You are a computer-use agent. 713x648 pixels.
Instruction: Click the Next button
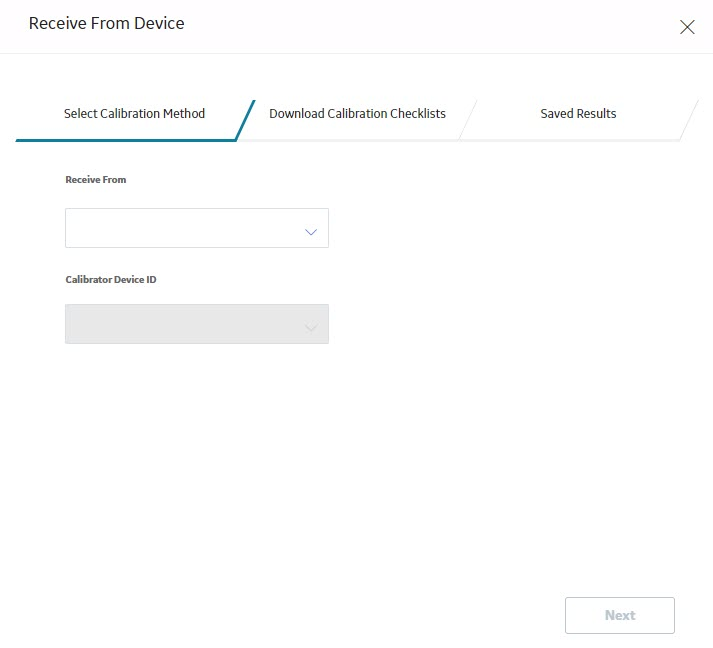click(x=620, y=615)
